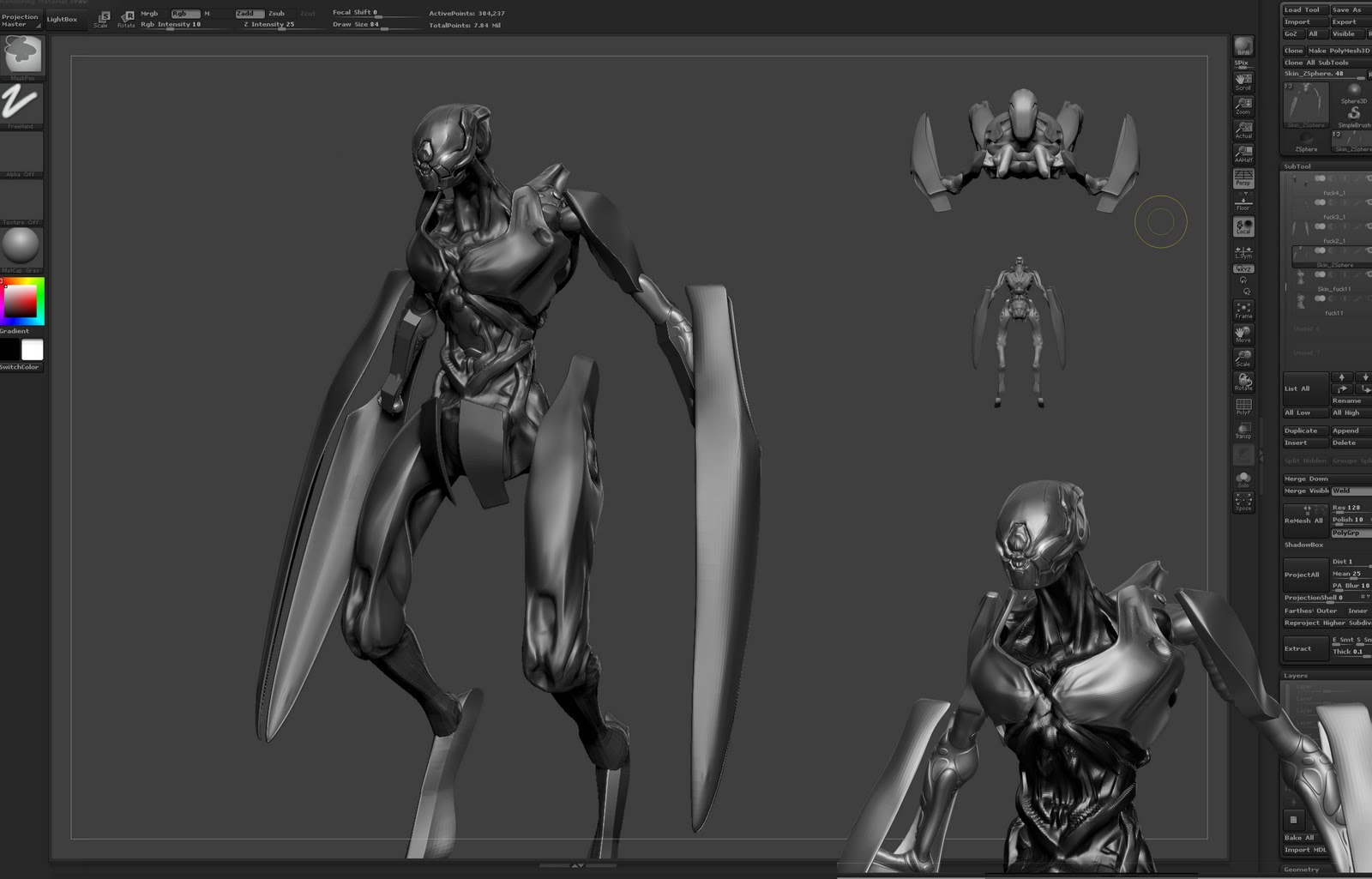
Task: Click the ProjectAll button
Action: tap(1304, 575)
